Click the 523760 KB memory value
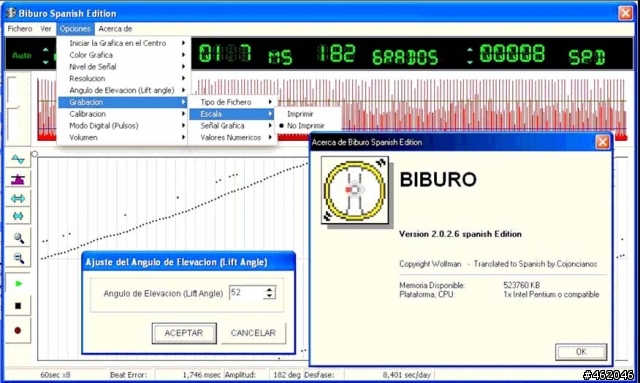Viewport: 640px width, 383px height. click(522, 285)
